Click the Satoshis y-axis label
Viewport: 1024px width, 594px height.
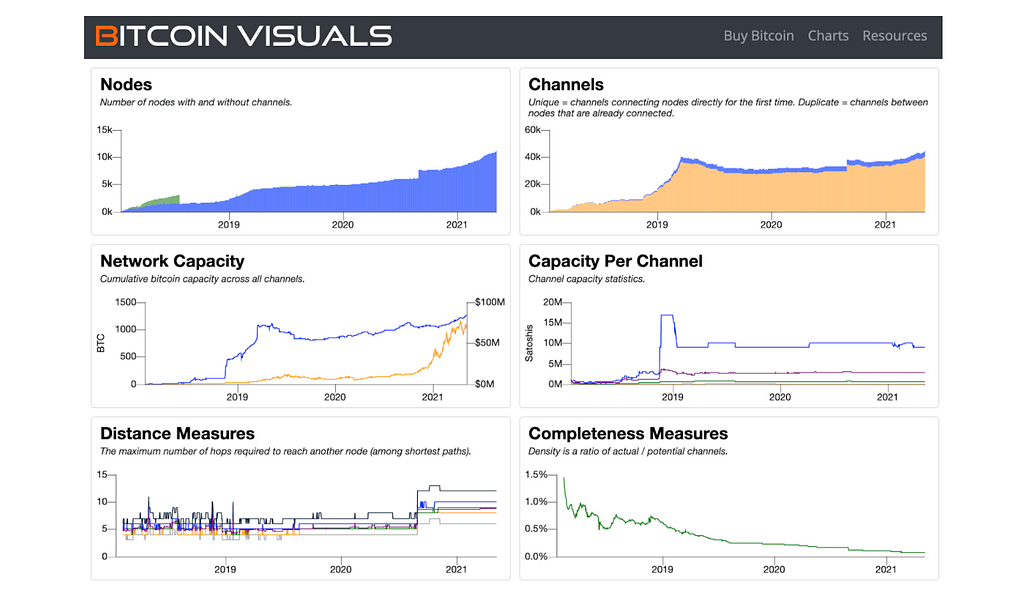pos(530,347)
